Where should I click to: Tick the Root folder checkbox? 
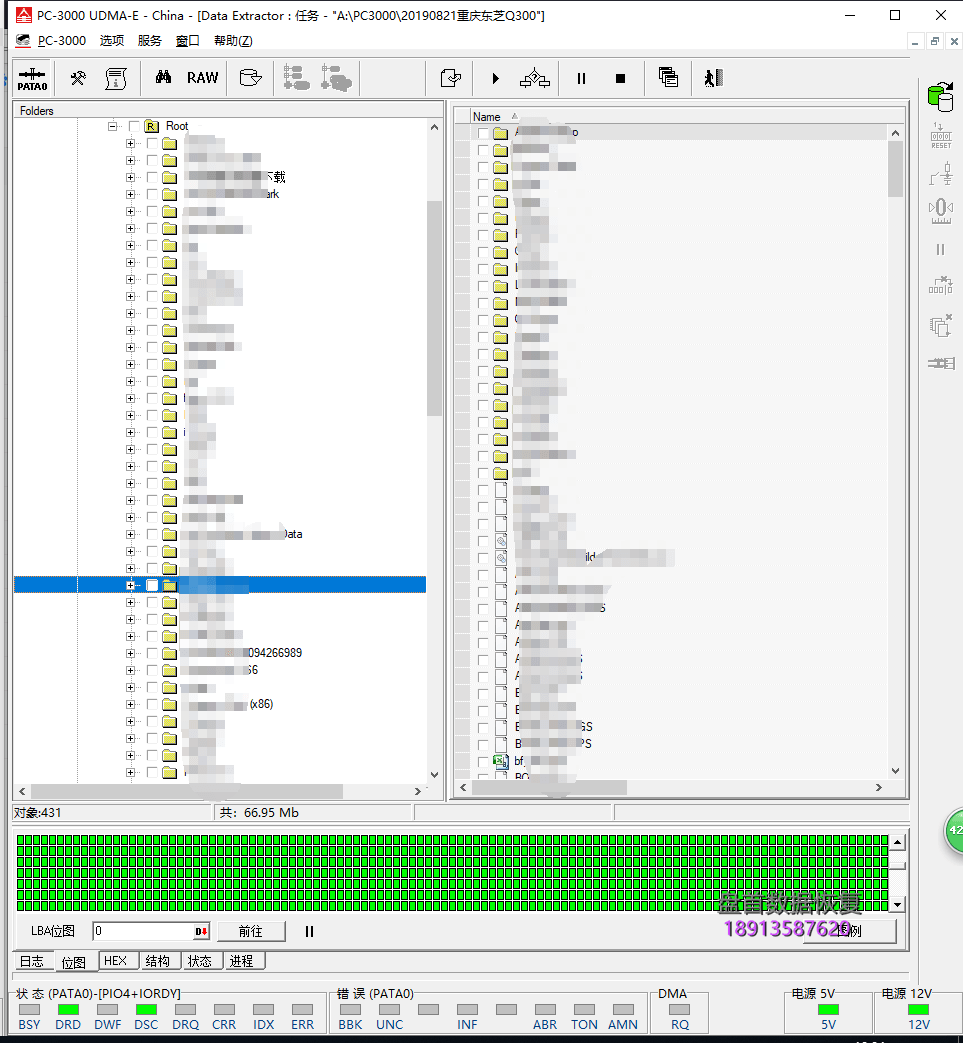134,126
